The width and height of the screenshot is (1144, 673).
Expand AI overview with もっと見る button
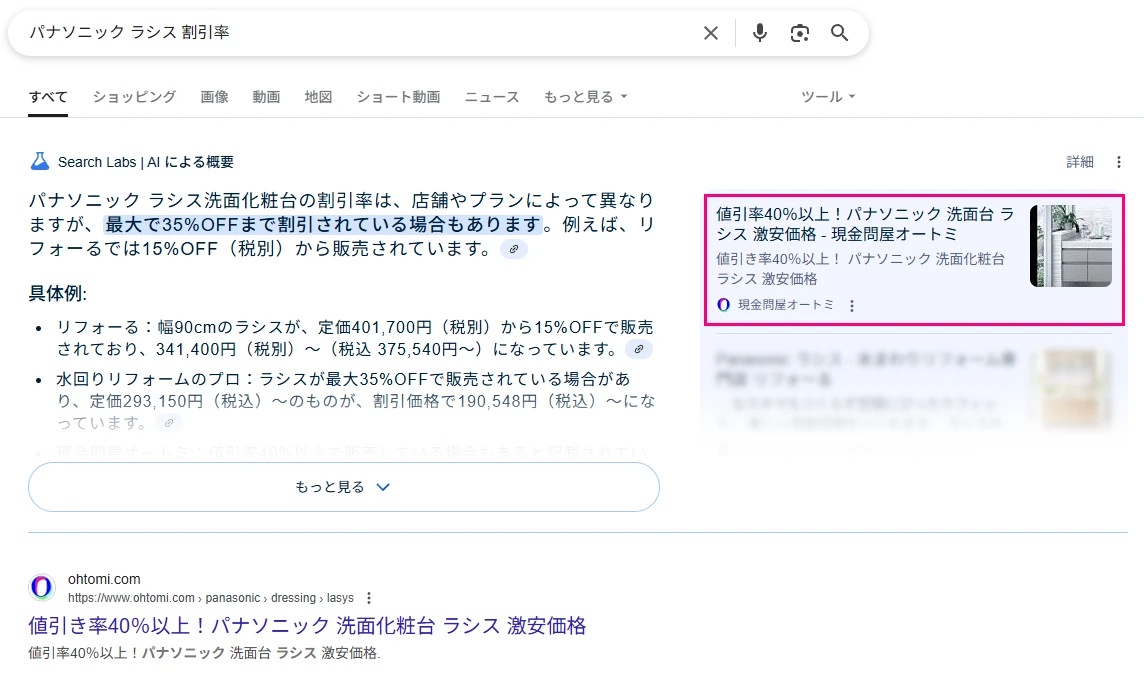coord(344,487)
